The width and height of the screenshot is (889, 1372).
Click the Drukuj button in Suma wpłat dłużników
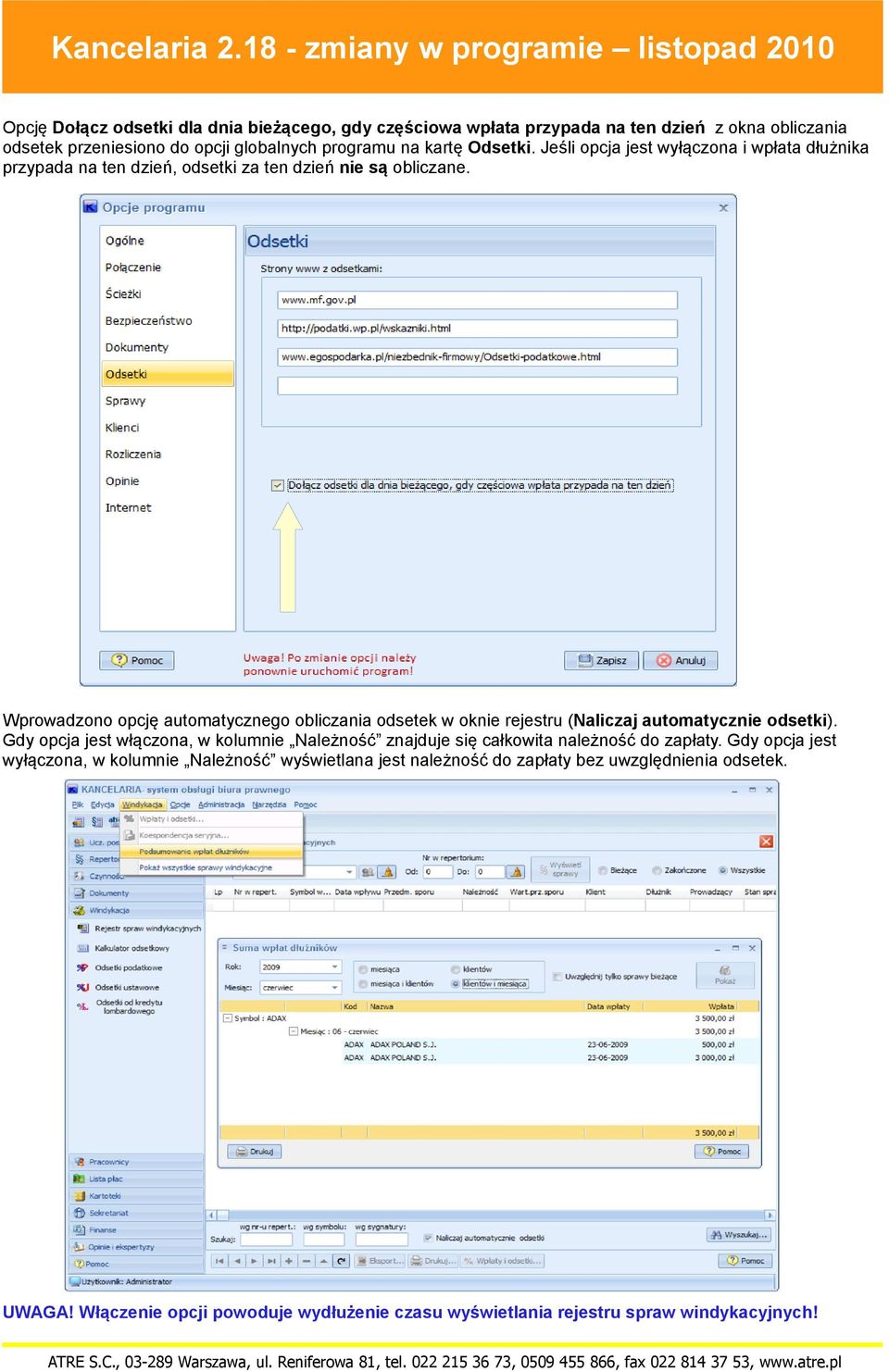(x=255, y=1152)
